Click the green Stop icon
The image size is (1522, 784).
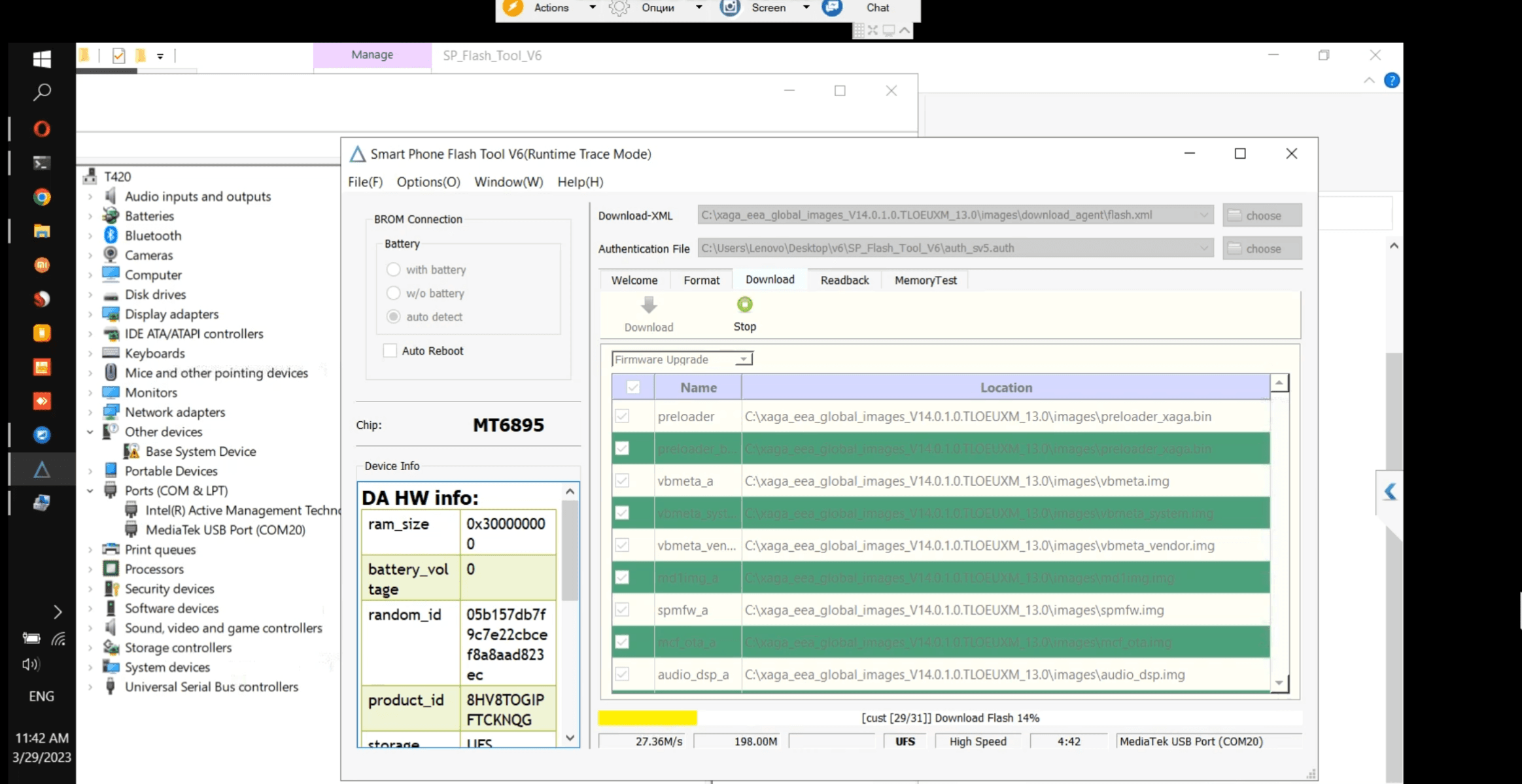click(744, 305)
